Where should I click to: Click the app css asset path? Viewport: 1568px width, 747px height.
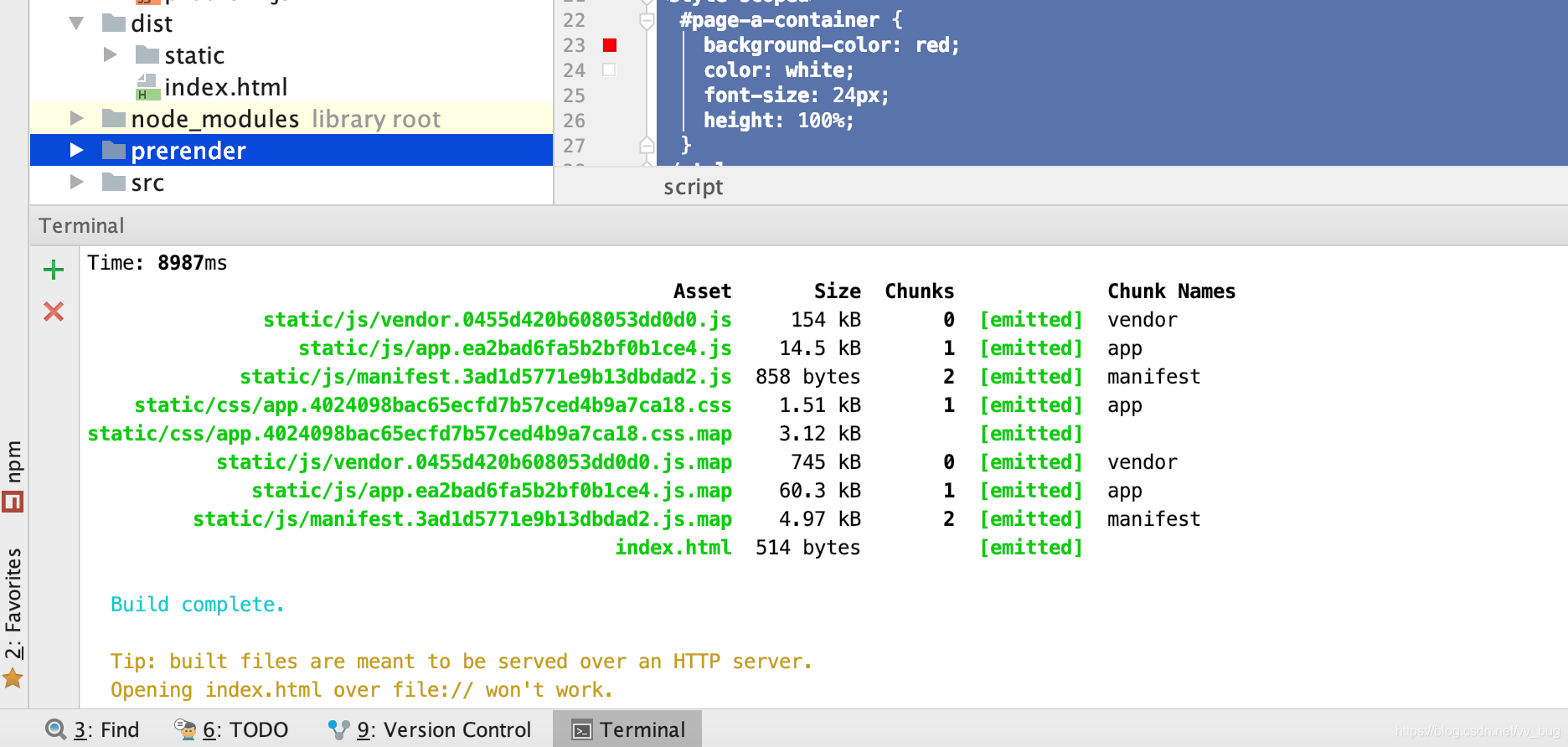[x=433, y=405]
